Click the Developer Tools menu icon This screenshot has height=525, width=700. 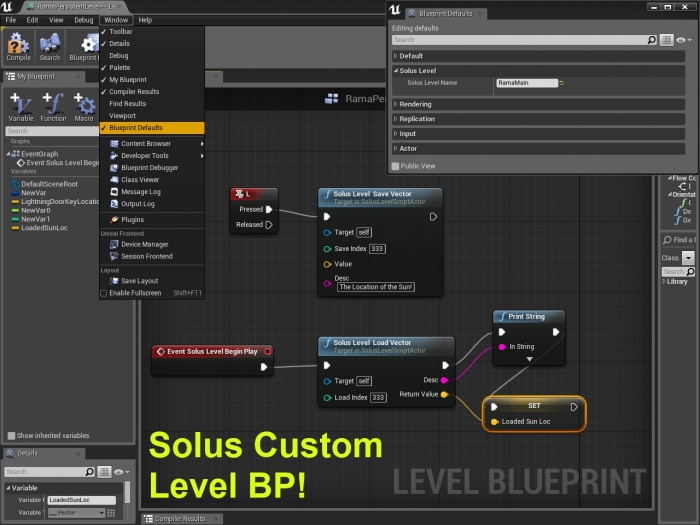114,156
